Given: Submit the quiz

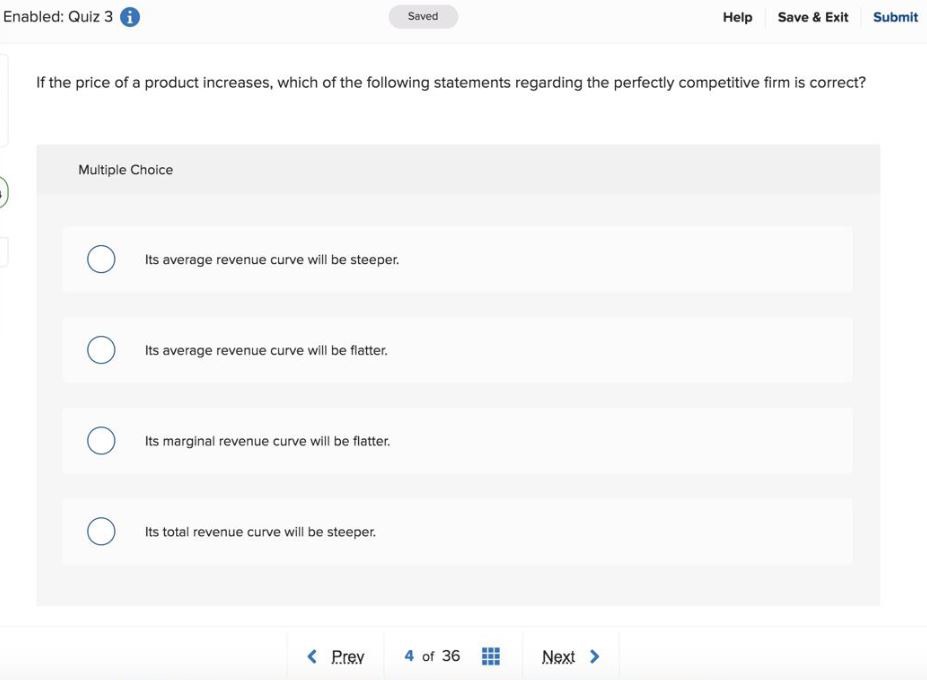Looking at the screenshot, I should (x=894, y=16).
